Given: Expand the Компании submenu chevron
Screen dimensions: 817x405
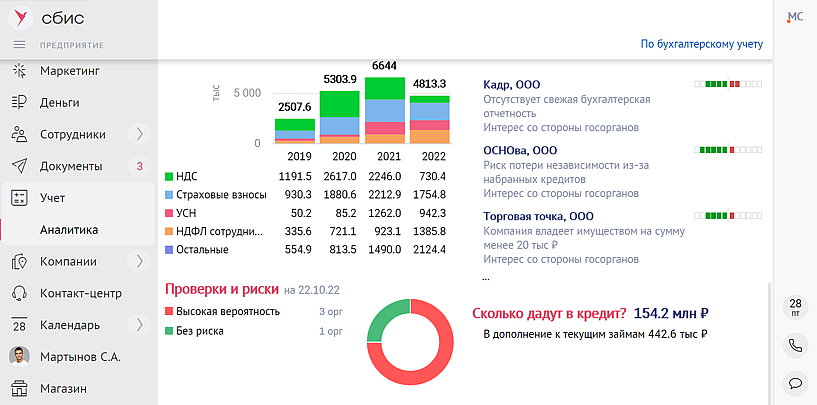Looking at the screenshot, I should tap(139, 262).
